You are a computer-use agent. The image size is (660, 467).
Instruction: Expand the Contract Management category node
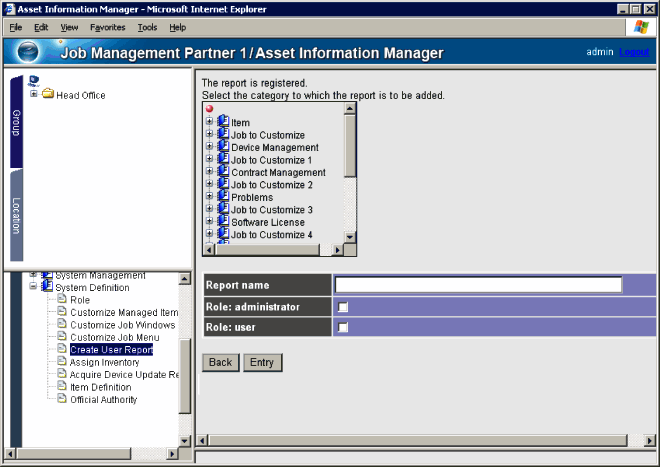coord(209,171)
